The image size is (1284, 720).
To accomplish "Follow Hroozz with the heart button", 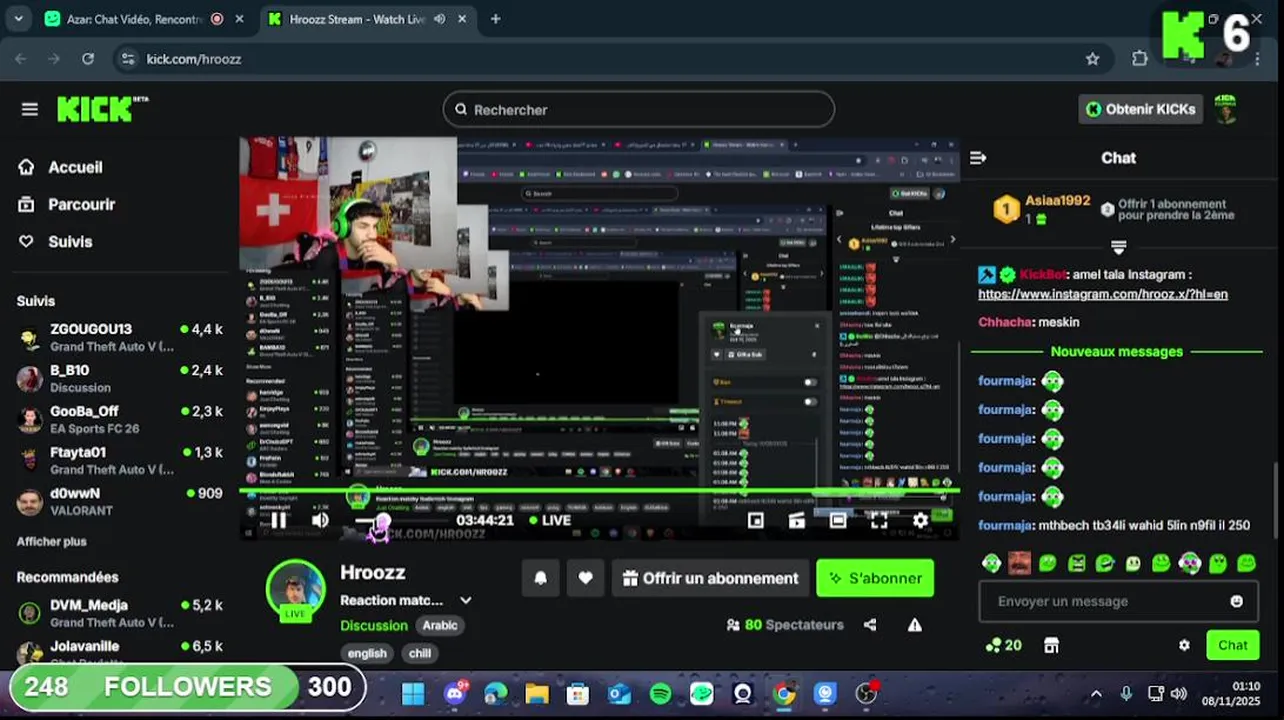I will (x=585, y=578).
